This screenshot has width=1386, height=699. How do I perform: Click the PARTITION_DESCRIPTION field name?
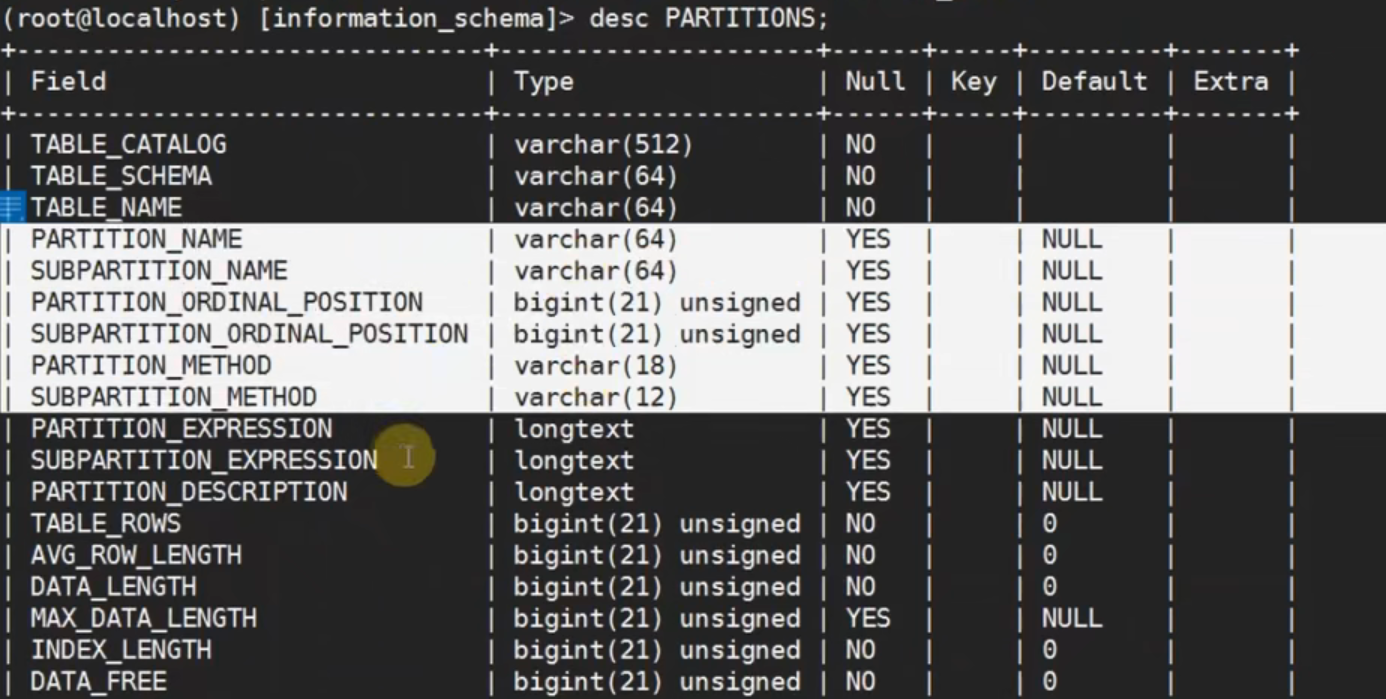point(189,493)
